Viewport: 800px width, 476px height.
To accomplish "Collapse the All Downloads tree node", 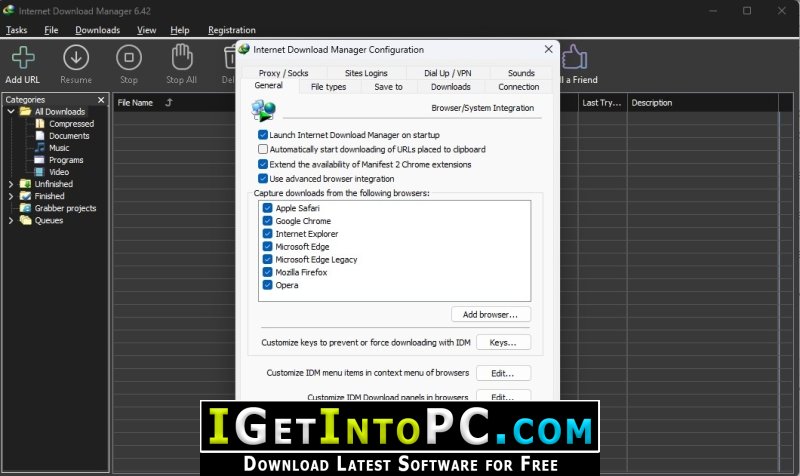I will pos(11,111).
